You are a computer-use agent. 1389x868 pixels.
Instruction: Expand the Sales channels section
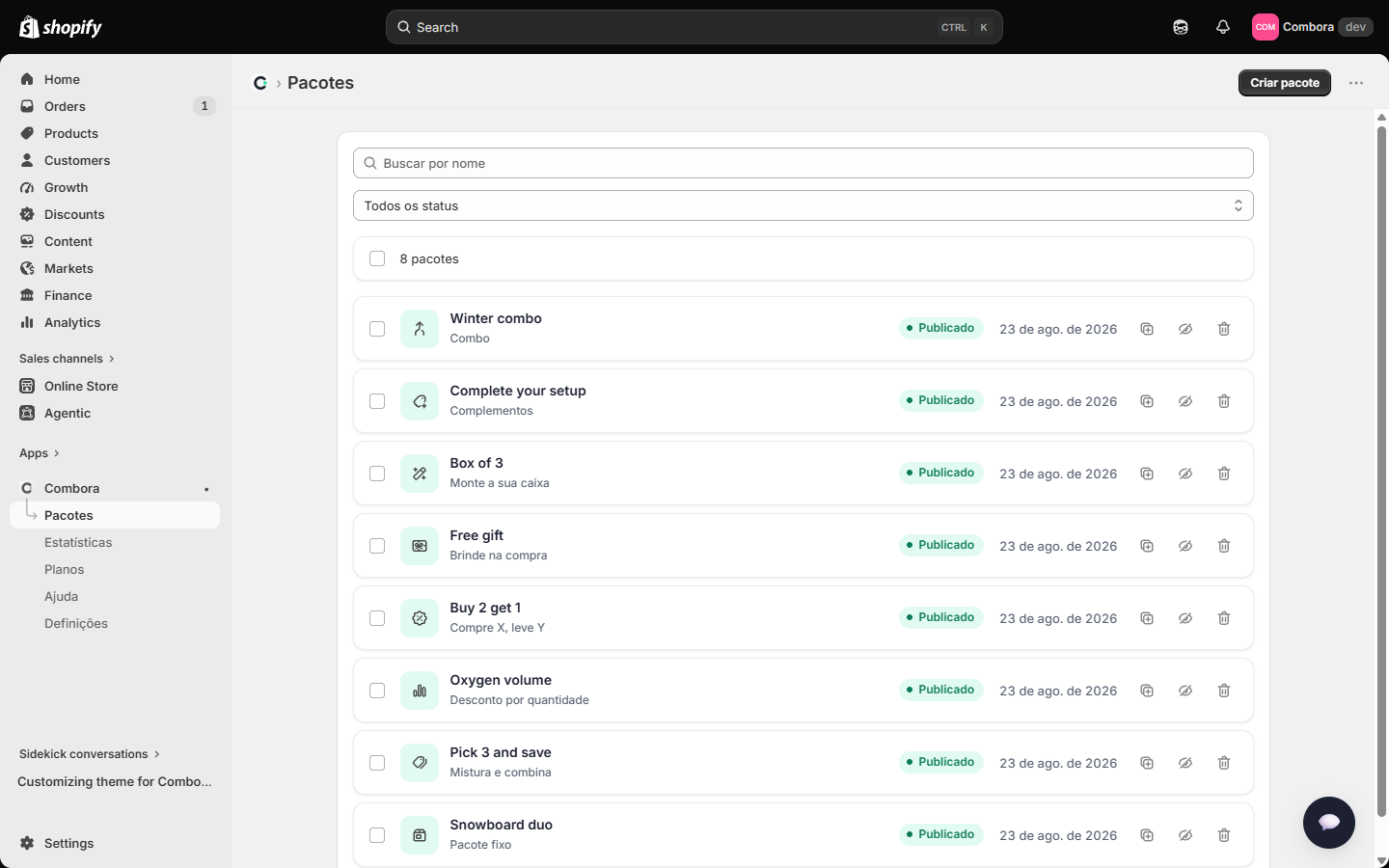pos(67,359)
